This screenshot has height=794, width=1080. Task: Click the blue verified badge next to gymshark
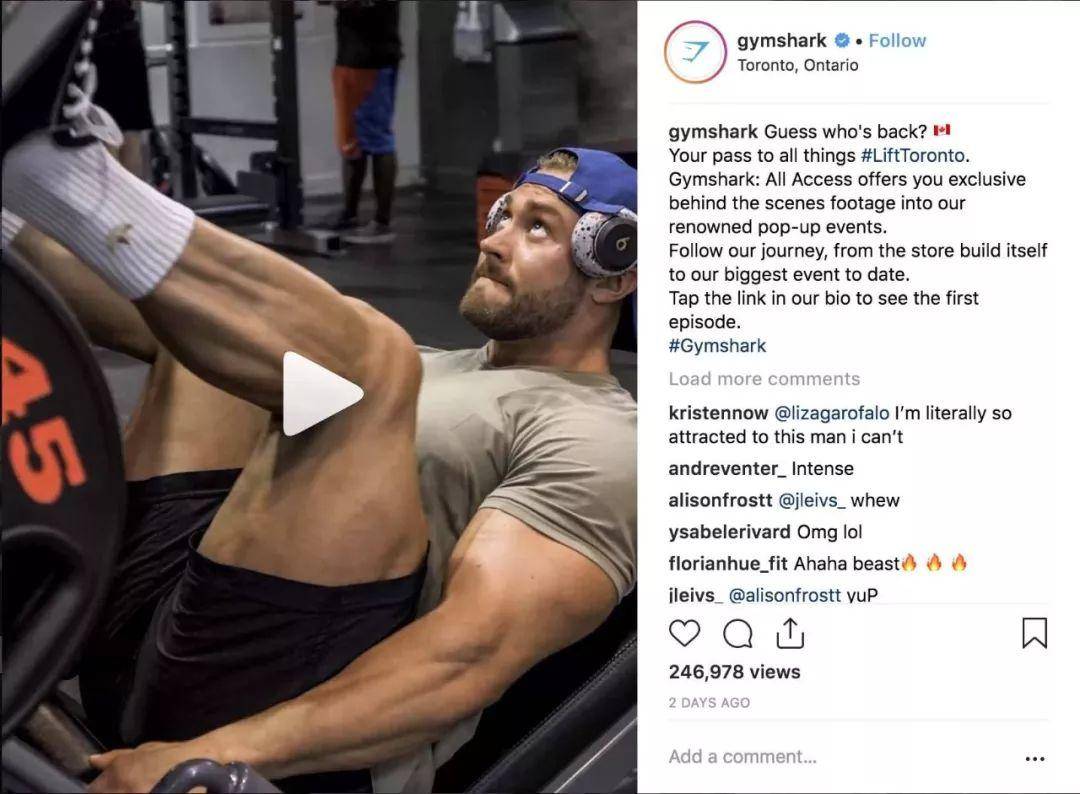[x=841, y=41]
